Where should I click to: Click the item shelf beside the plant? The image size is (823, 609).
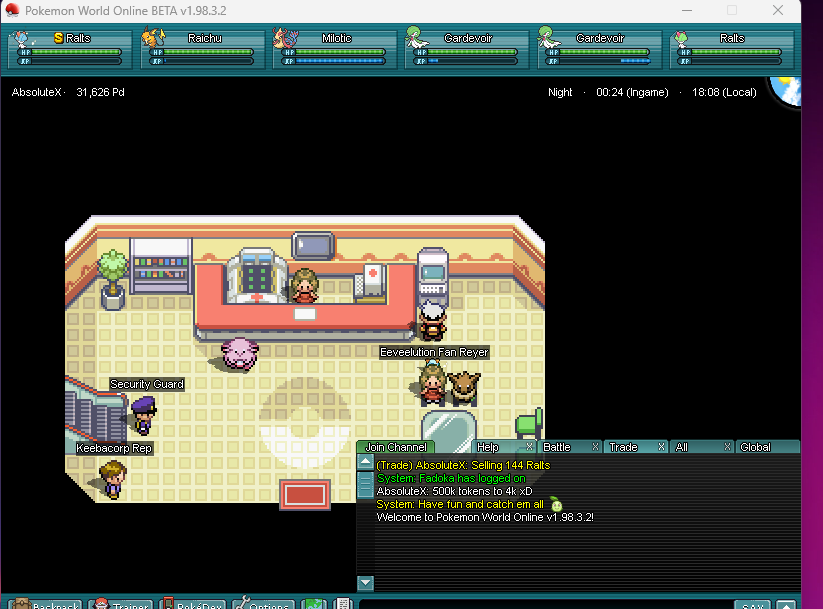click(x=161, y=266)
